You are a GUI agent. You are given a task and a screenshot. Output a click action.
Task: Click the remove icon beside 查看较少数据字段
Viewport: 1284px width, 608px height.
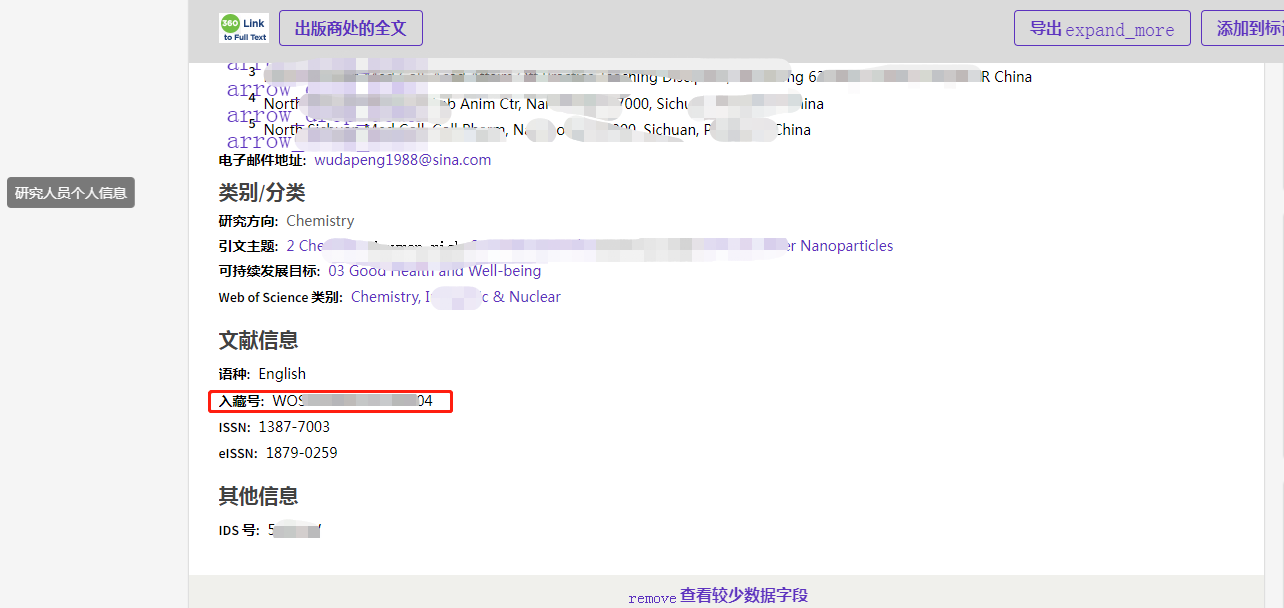click(x=652, y=597)
